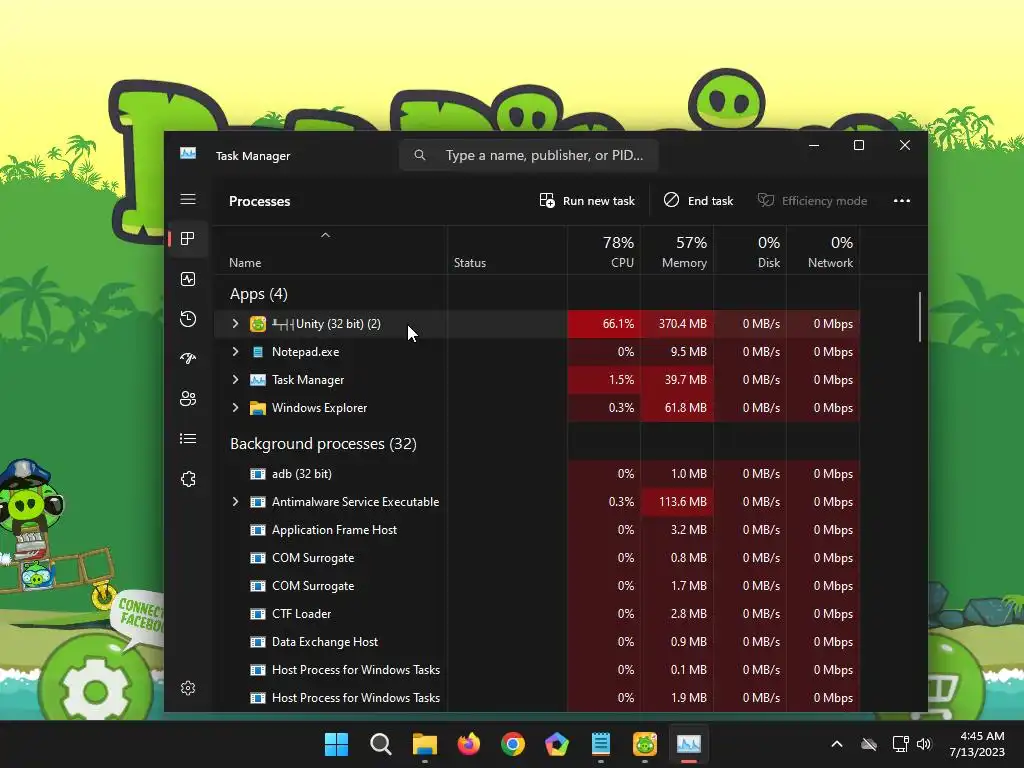The image size is (1024, 768).
Task: Select the Processes page icon in sidebar
Action: coord(188,238)
